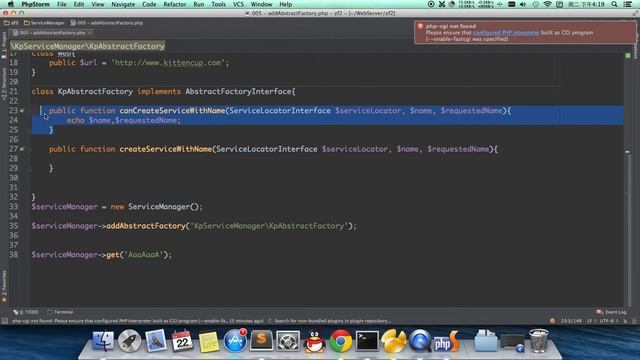Open the configured PHP interpreter link
Screen dimensions: 640x360
pos(506,32)
